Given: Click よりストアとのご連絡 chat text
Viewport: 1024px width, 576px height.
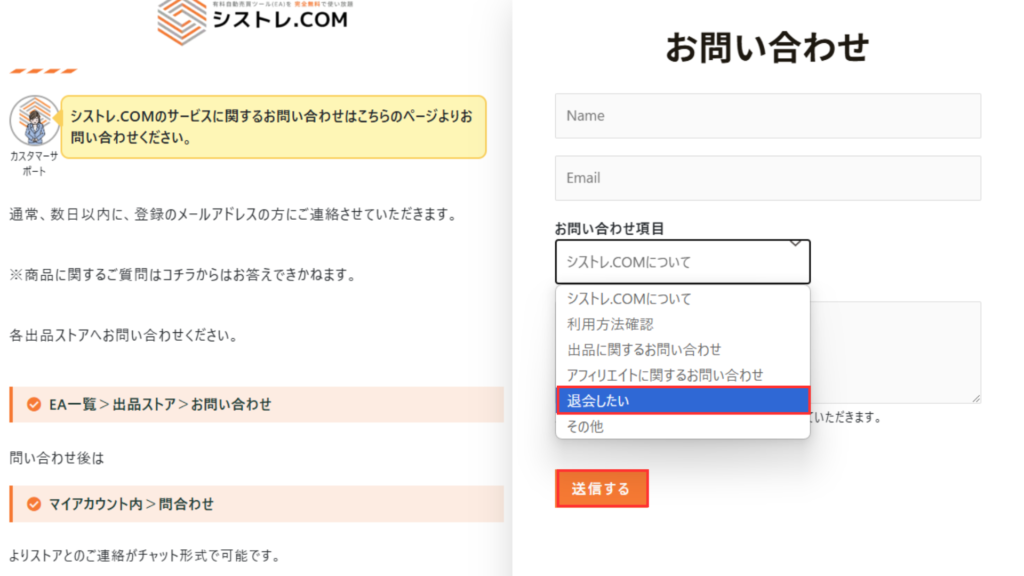Looking at the screenshot, I should click(145, 556).
